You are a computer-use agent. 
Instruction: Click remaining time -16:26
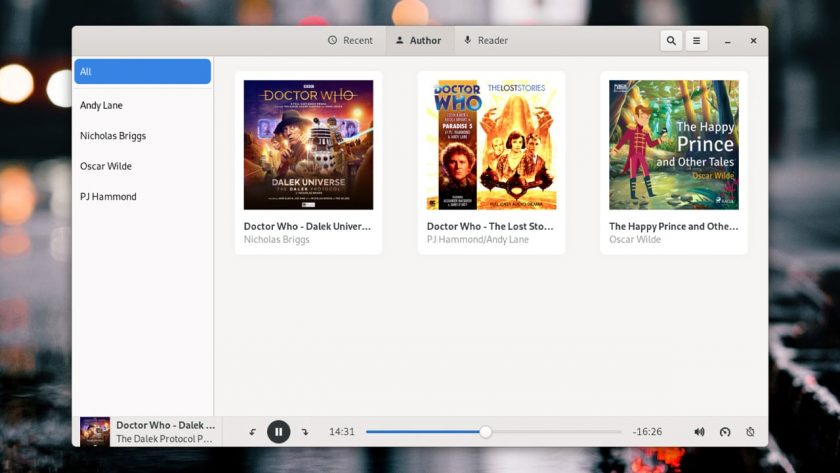(x=647, y=432)
